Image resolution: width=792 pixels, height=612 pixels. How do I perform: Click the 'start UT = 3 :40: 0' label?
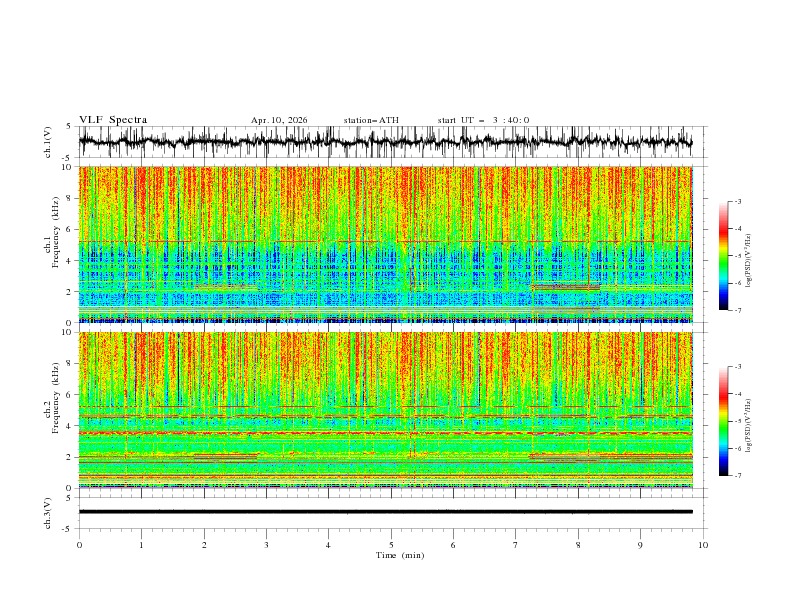[x=483, y=120]
